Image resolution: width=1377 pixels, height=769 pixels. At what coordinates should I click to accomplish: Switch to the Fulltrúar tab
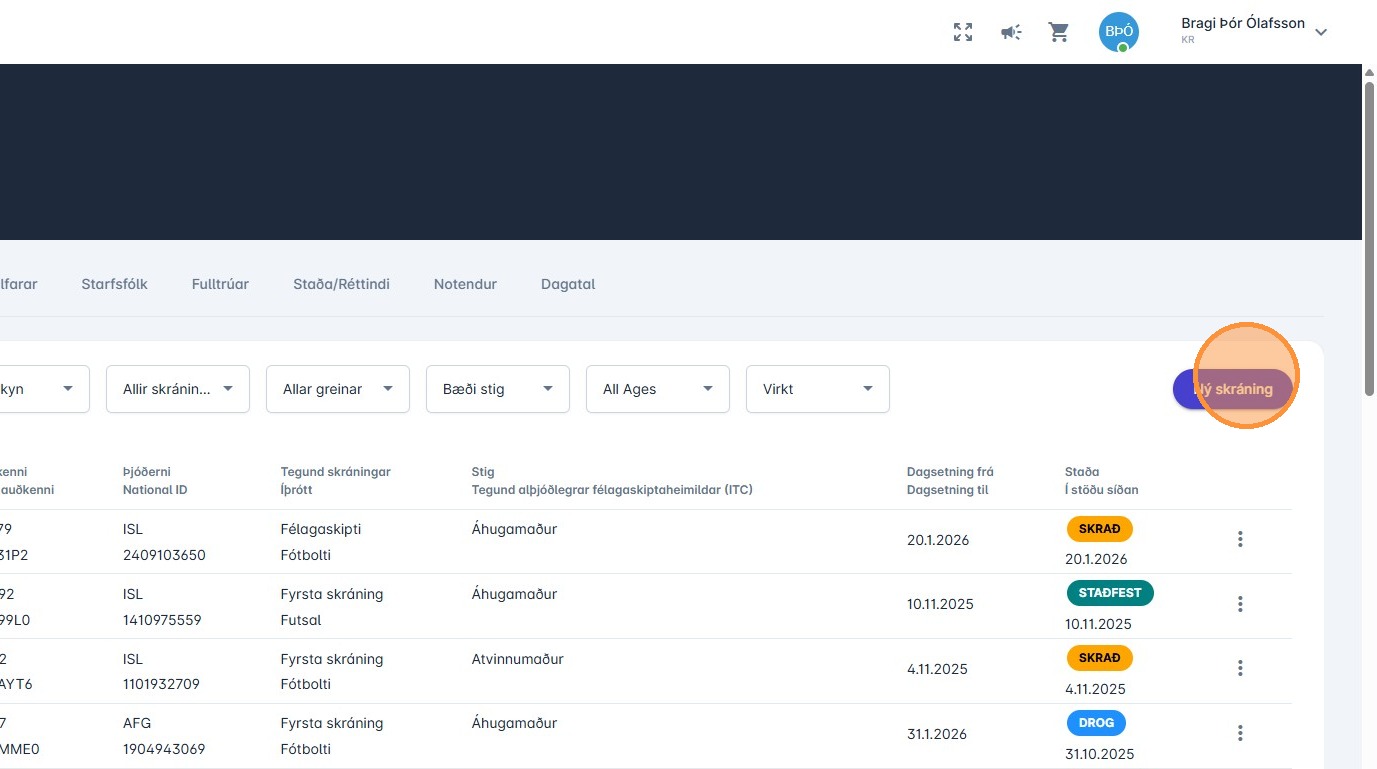click(220, 284)
